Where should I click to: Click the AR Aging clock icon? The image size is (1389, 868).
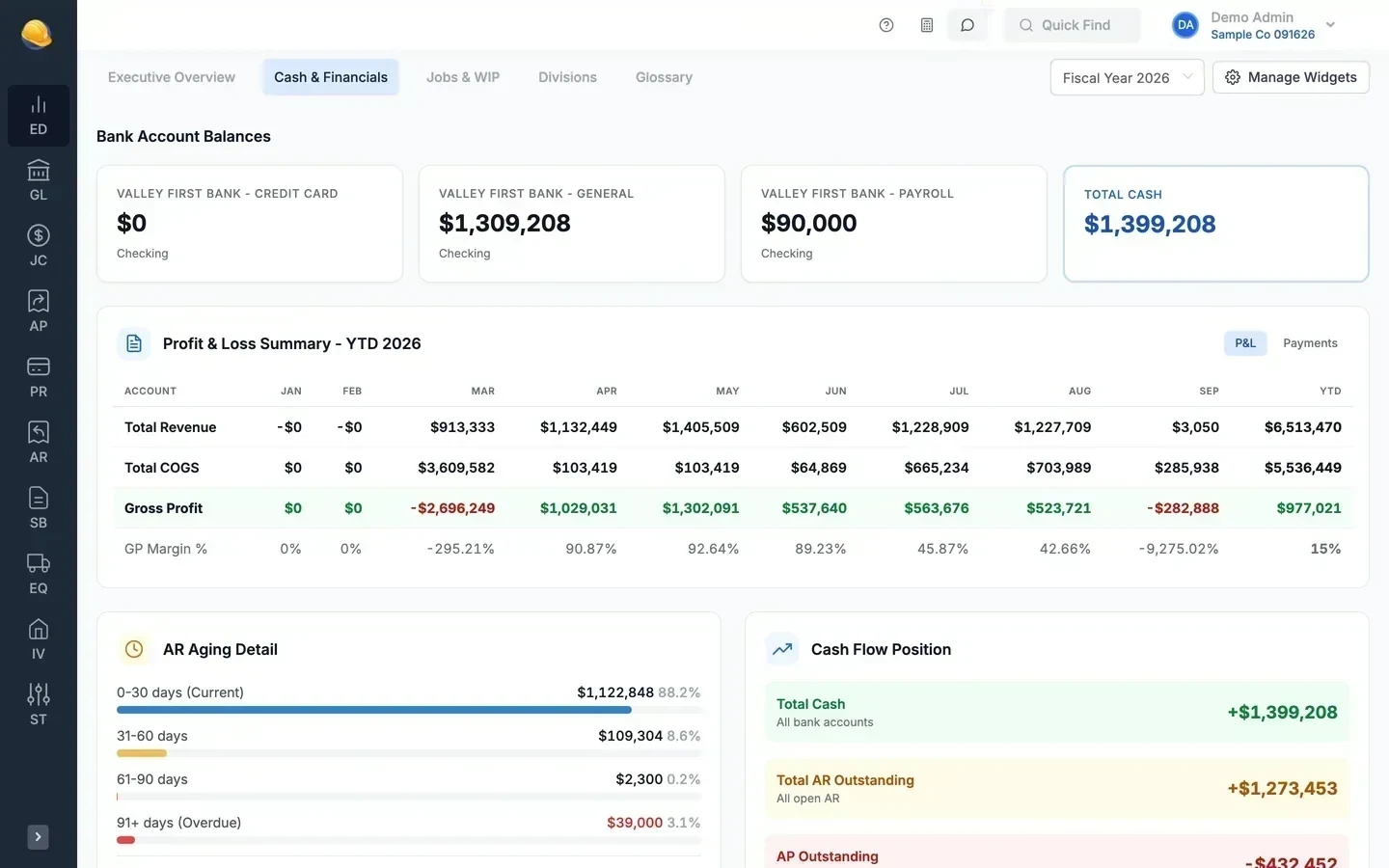coord(134,649)
